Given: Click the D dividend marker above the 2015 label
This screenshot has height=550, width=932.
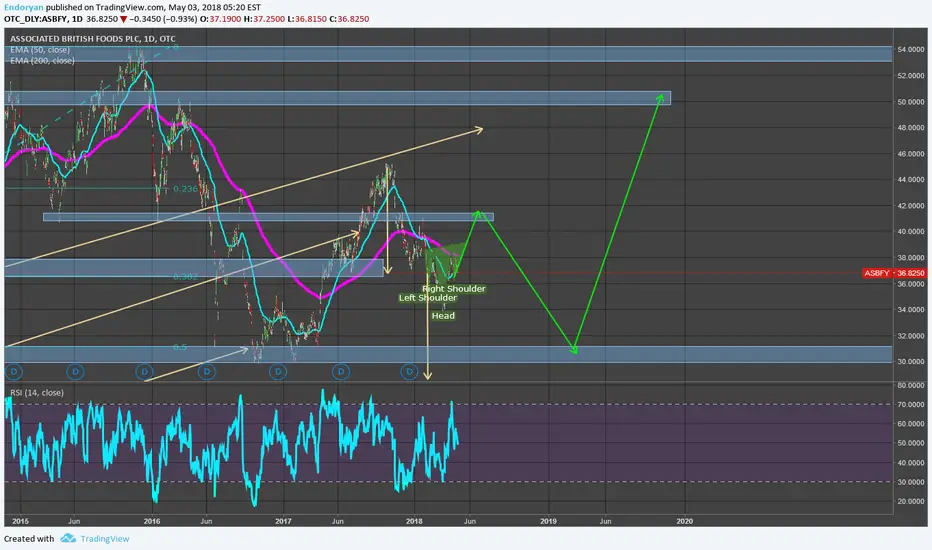Looking at the screenshot, I should pyautogui.click(x=14, y=372).
